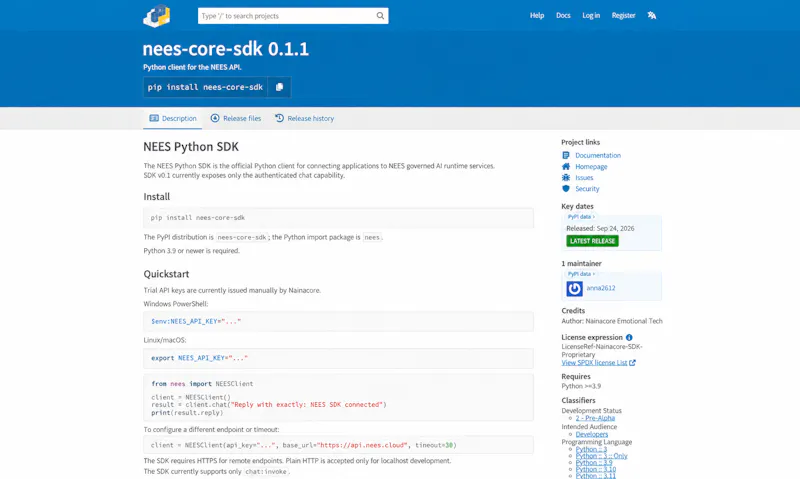
Task: Open the language selector icon
Action: [x=652, y=15]
